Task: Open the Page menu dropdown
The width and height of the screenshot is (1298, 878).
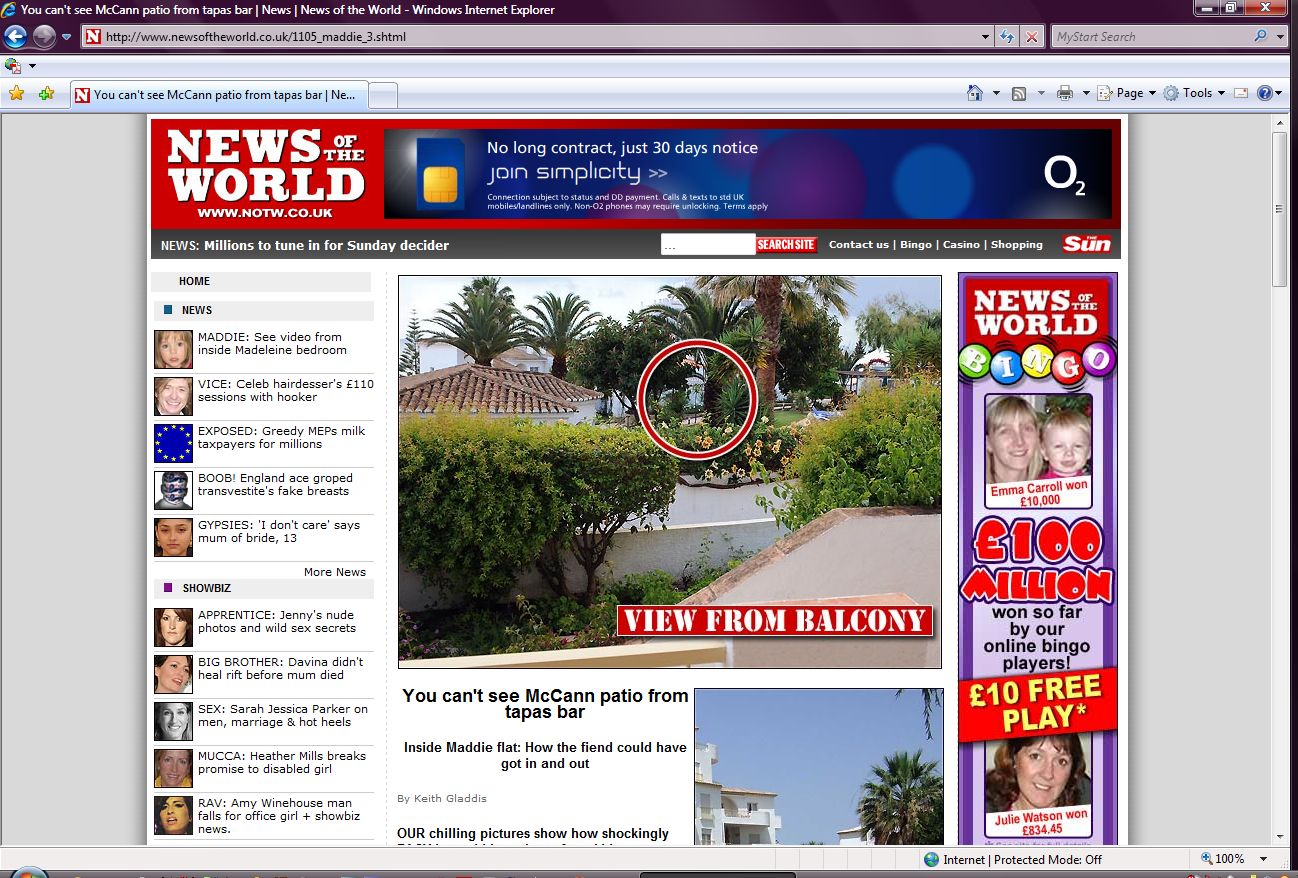Action: point(1128,93)
